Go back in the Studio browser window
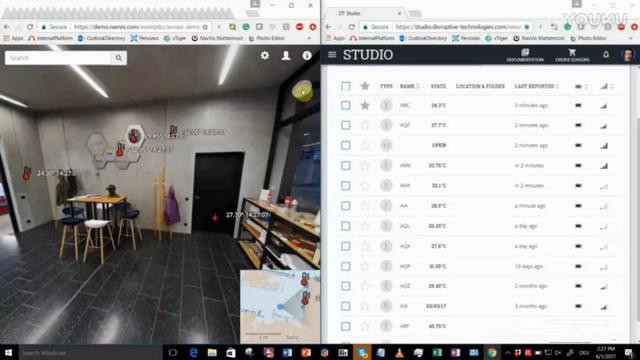Image resolution: width=640 pixels, height=360 pixels. 328,27
